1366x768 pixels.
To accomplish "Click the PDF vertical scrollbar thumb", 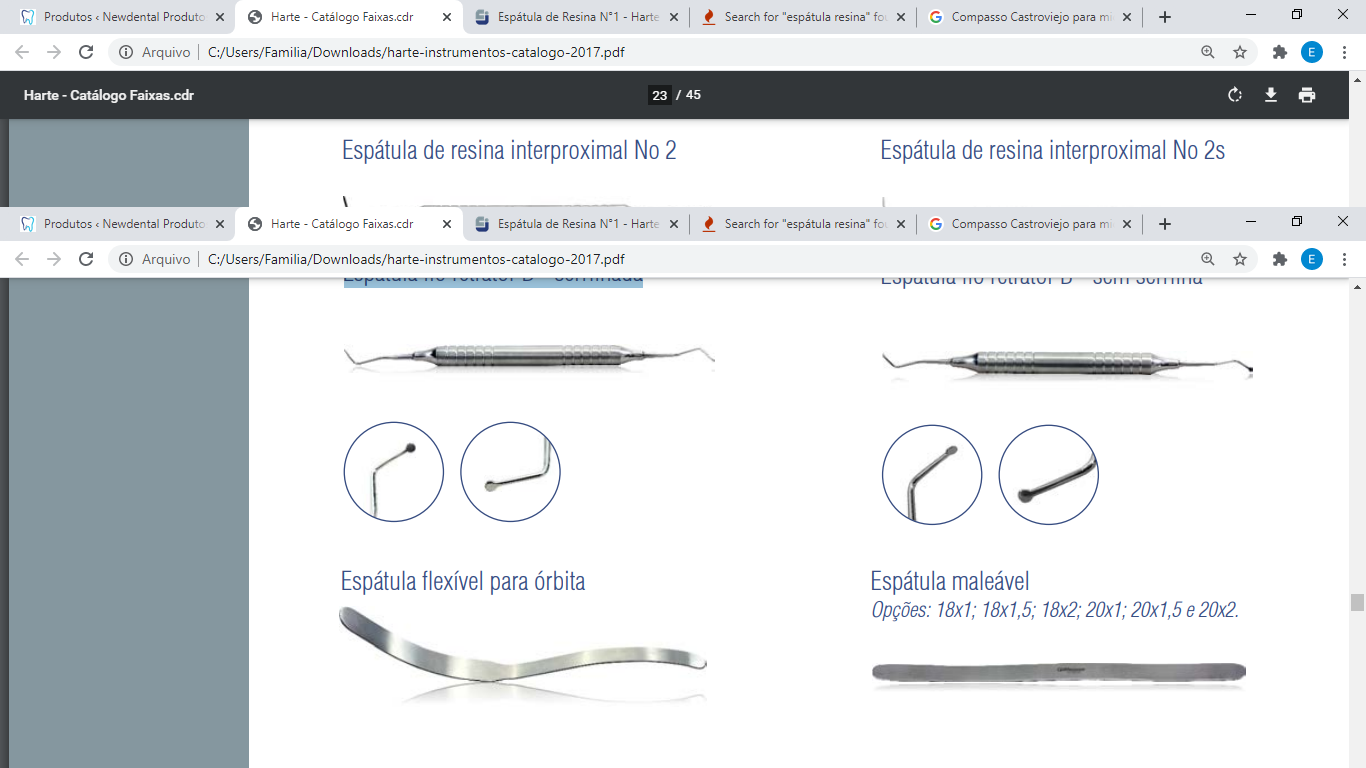I will 1357,602.
